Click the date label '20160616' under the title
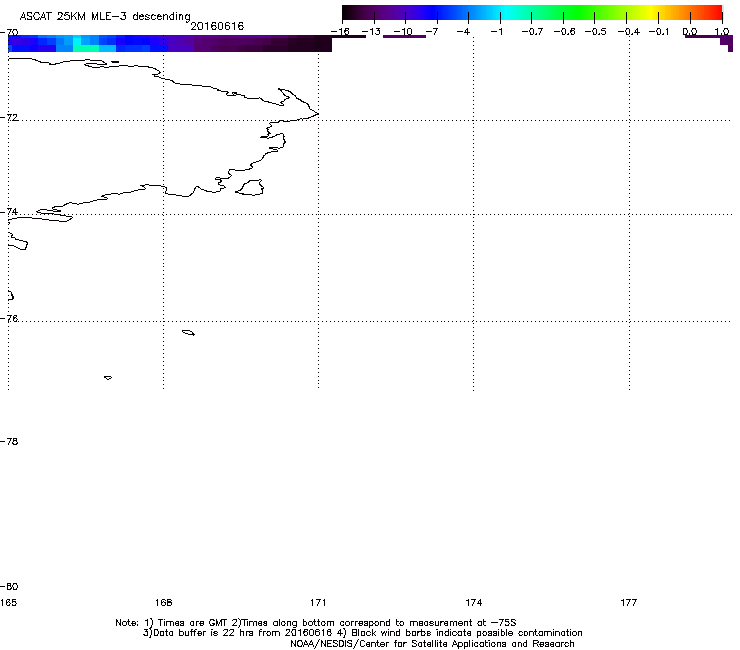740x650 pixels. click(217, 26)
